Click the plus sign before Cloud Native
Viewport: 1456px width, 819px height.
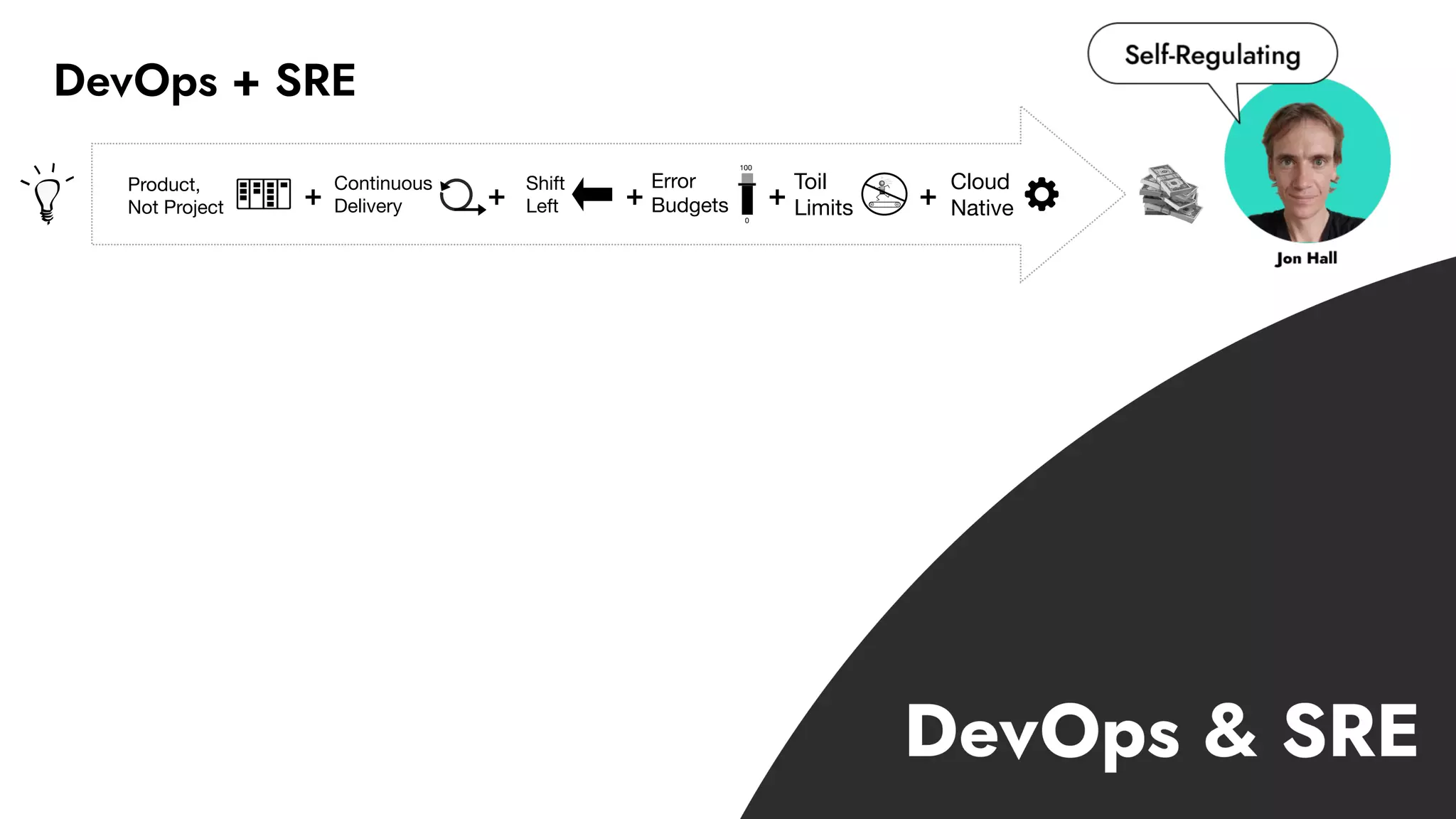point(928,197)
